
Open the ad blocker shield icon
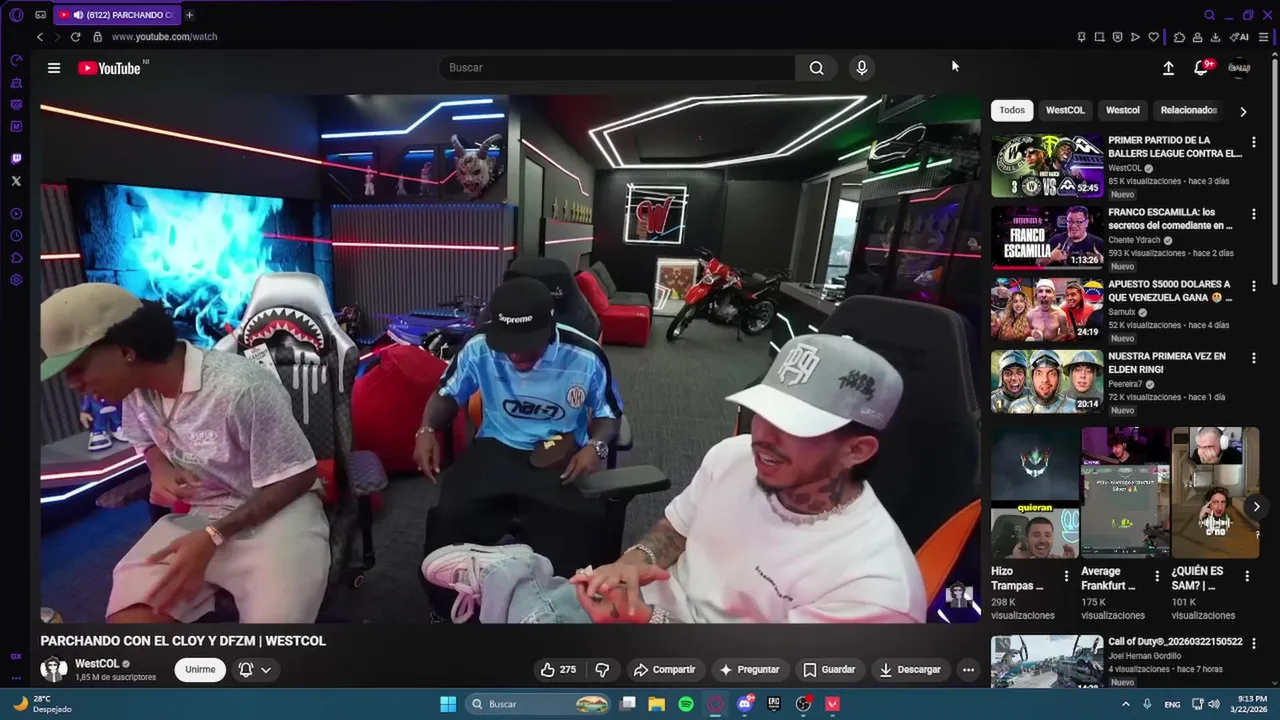coord(1117,37)
